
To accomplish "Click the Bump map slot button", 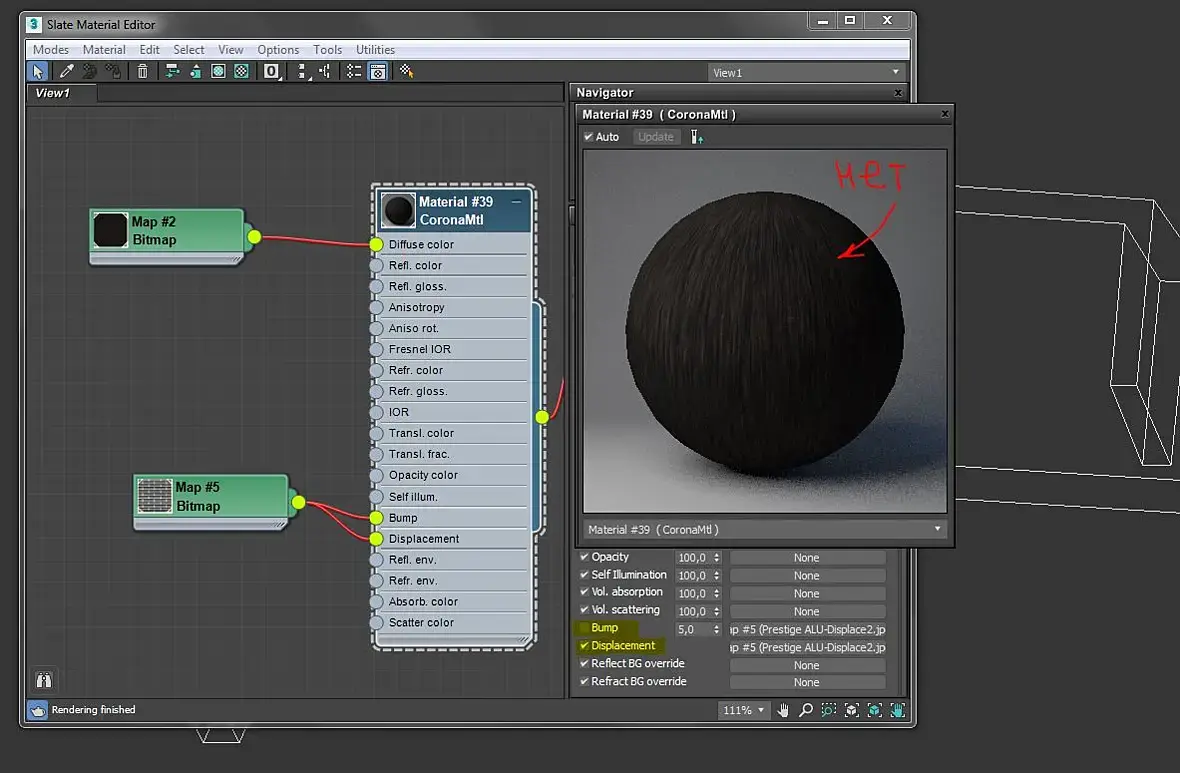I will click(x=807, y=630).
